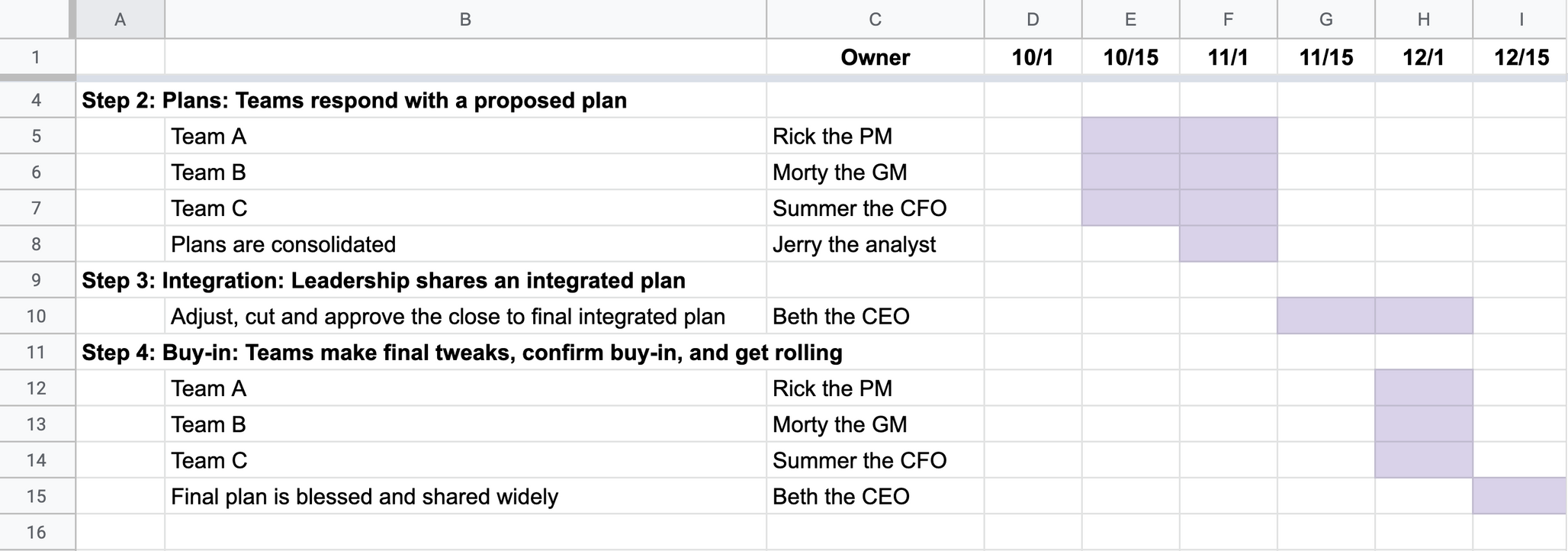Select "Summer the CFO" in row 14
This screenshot has width=1568, height=551.
point(860,461)
